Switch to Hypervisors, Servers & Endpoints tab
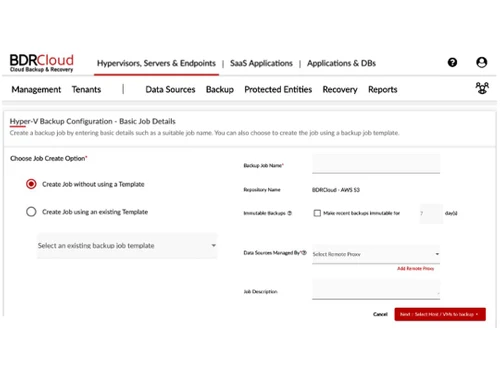500x375 pixels. pos(156,63)
